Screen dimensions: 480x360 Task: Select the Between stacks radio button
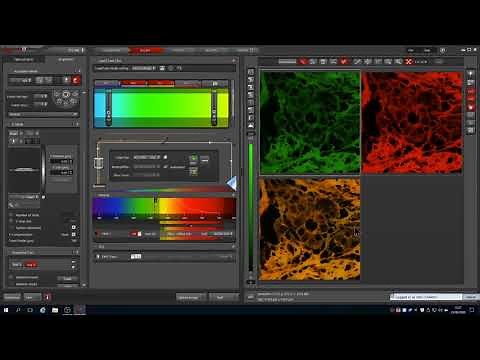[x=11, y=284]
